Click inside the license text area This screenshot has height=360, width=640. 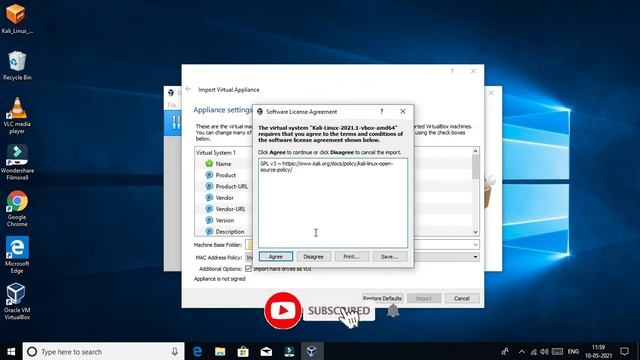(333, 203)
